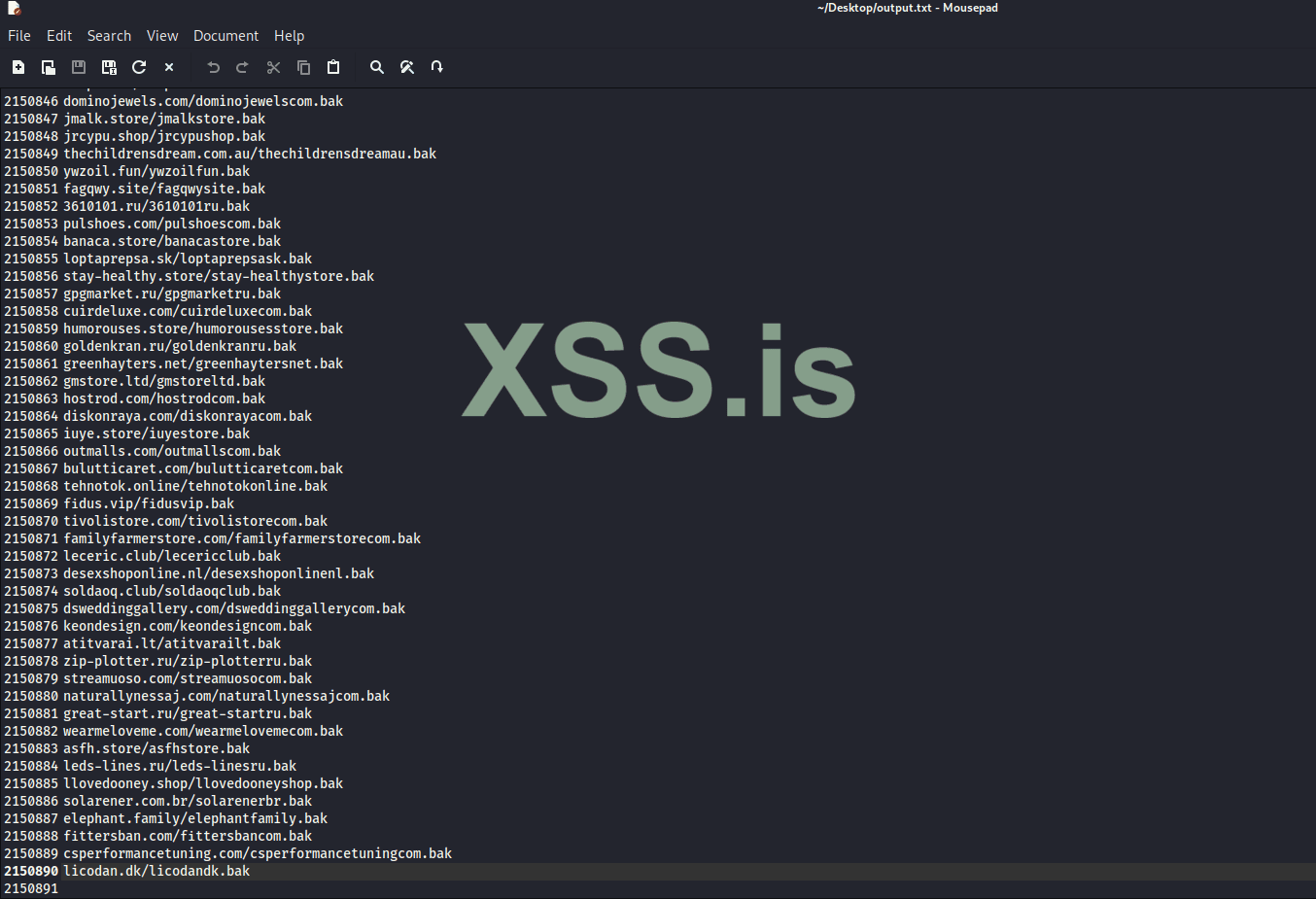Click the Go To line icon
Screen dimensions: 1316x899
pyautogui.click(x=437, y=67)
